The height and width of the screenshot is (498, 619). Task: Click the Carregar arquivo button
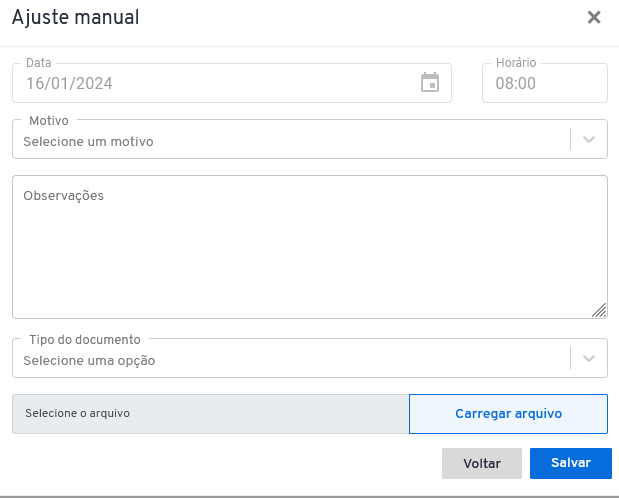coord(508,413)
